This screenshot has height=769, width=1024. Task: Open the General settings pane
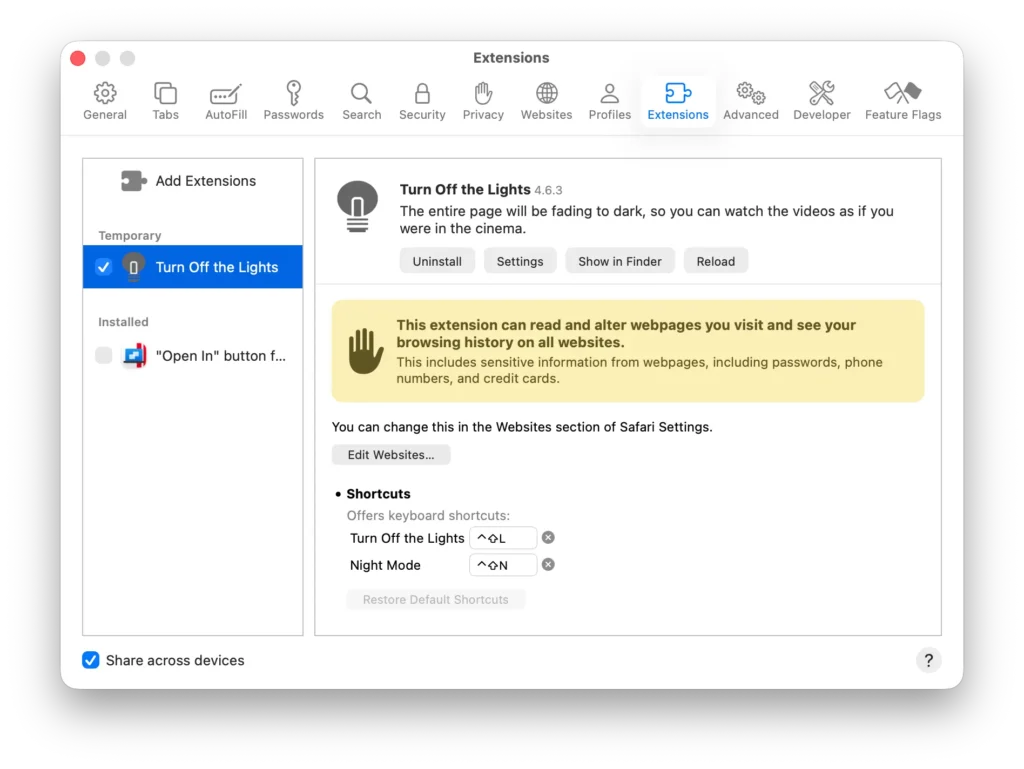point(105,101)
